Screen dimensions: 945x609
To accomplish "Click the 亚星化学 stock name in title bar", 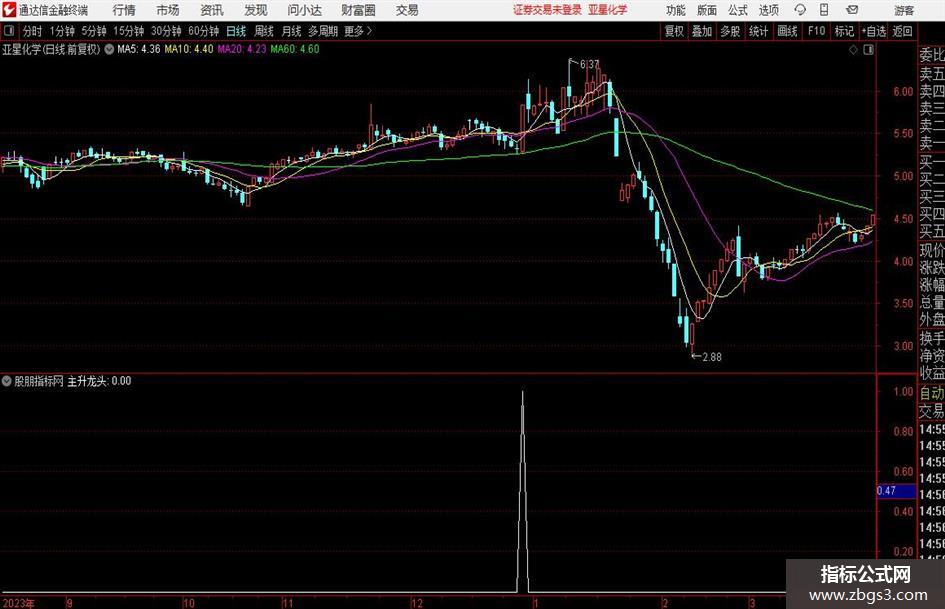I will pyautogui.click(x=608, y=10).
